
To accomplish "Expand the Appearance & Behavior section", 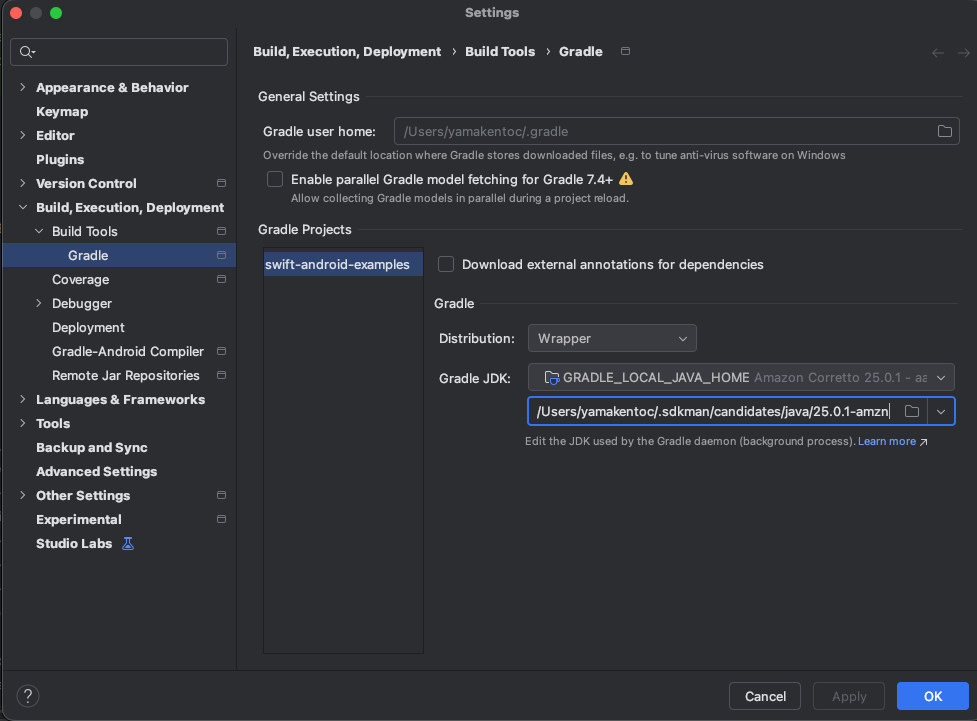I will pyautogui.click(x=23, y=87).
